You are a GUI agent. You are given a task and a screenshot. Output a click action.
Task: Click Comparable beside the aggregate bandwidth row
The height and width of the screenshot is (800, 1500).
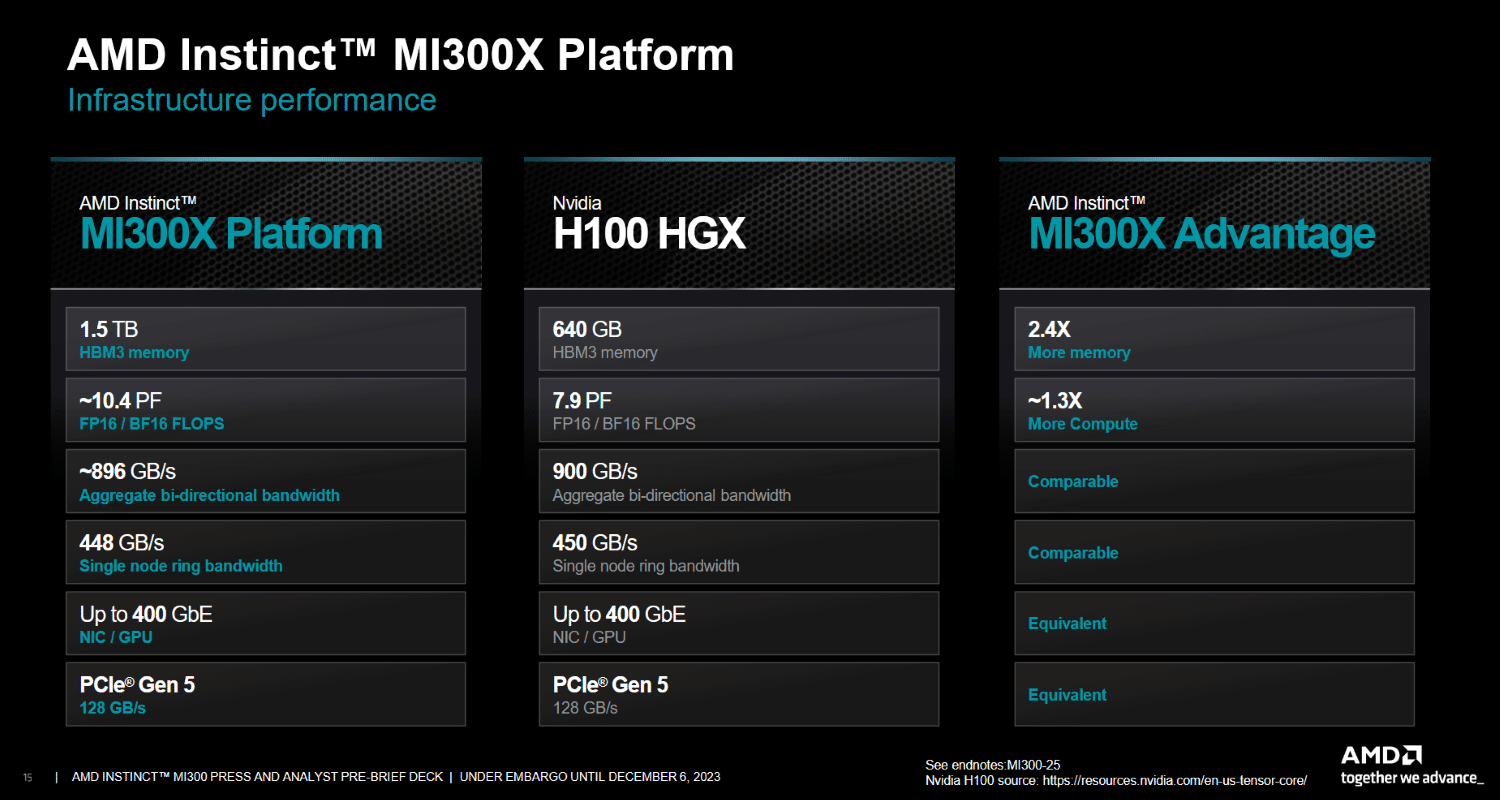[1073, 481]
